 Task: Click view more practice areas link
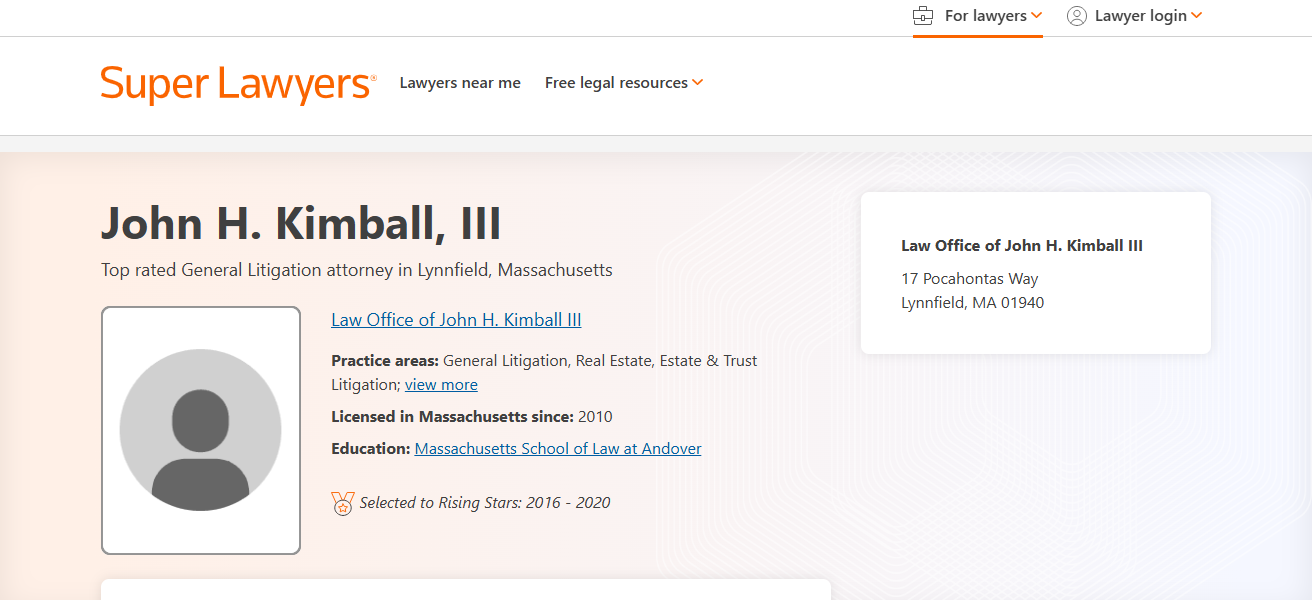tap(441, 385)
